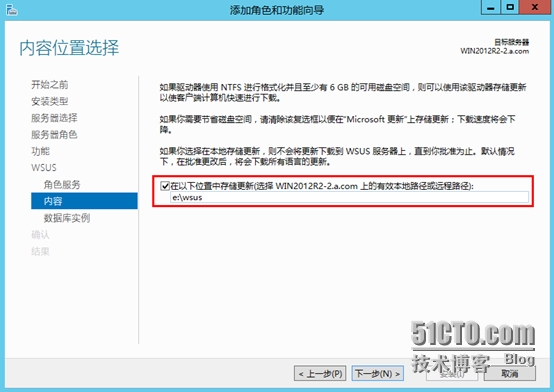This screenshot has height=392, width=554.
Task: Click the 取消 cancel button
Action: pyautogui.click(x=509, y=374)
